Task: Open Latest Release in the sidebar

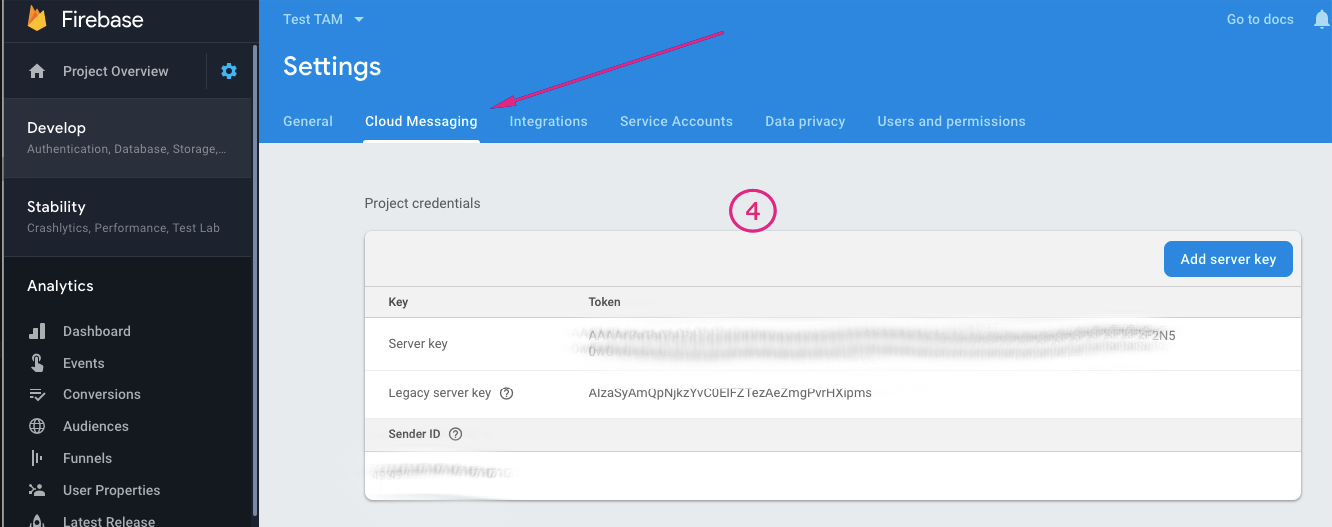Action: [x=109, y=521]
